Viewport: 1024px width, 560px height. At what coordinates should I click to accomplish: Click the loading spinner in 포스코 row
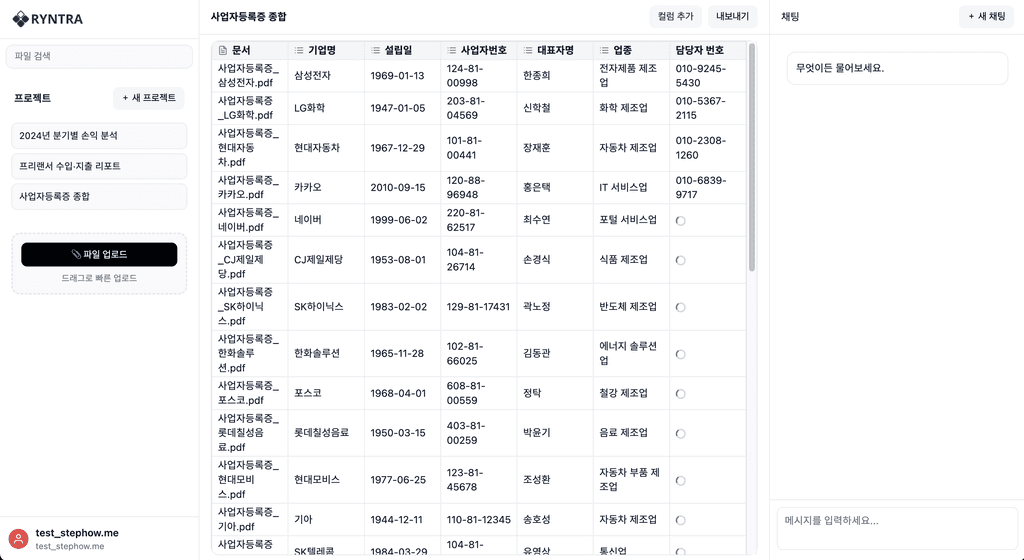click(x=680, y=394)
